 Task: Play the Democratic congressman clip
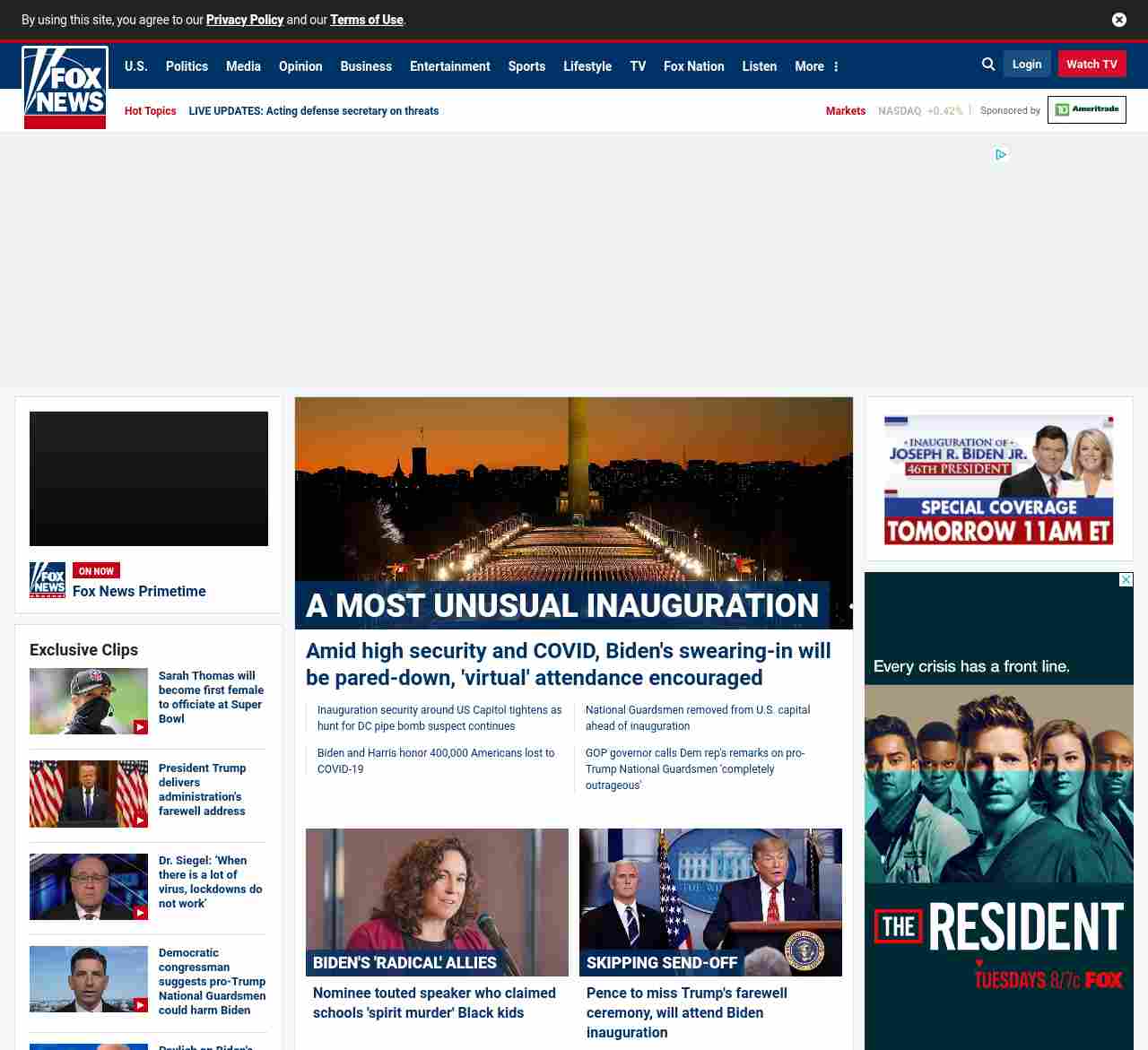point(141,1005)
